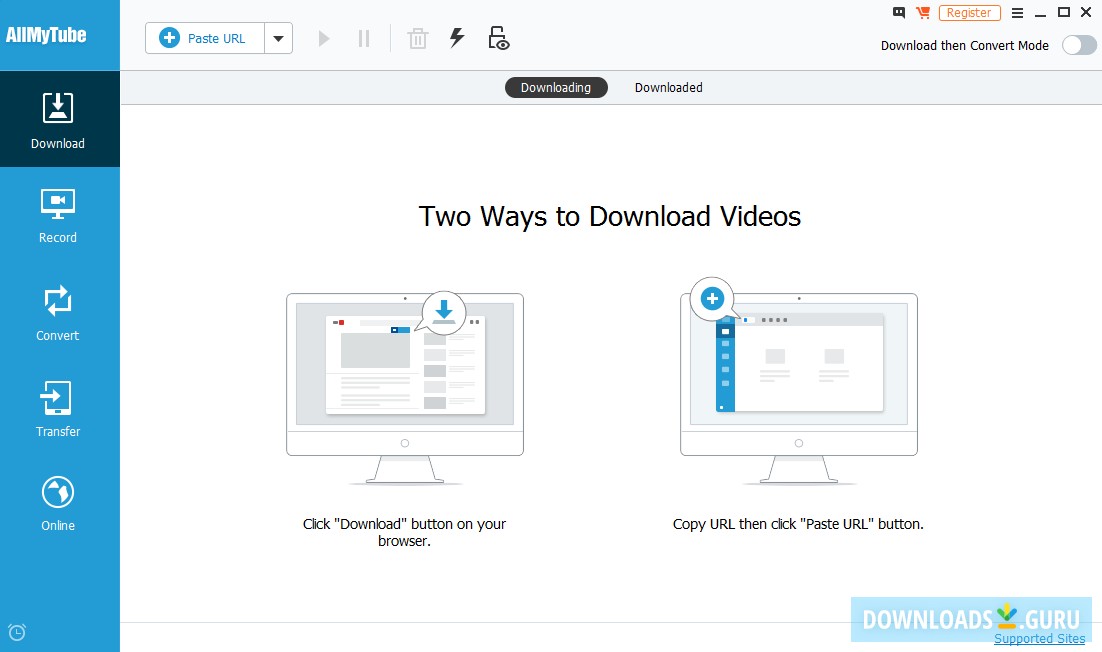This screenshot has width=1102, height=652.
Task: Minimize the AllMyTube window
Action: coord(1041,13)
